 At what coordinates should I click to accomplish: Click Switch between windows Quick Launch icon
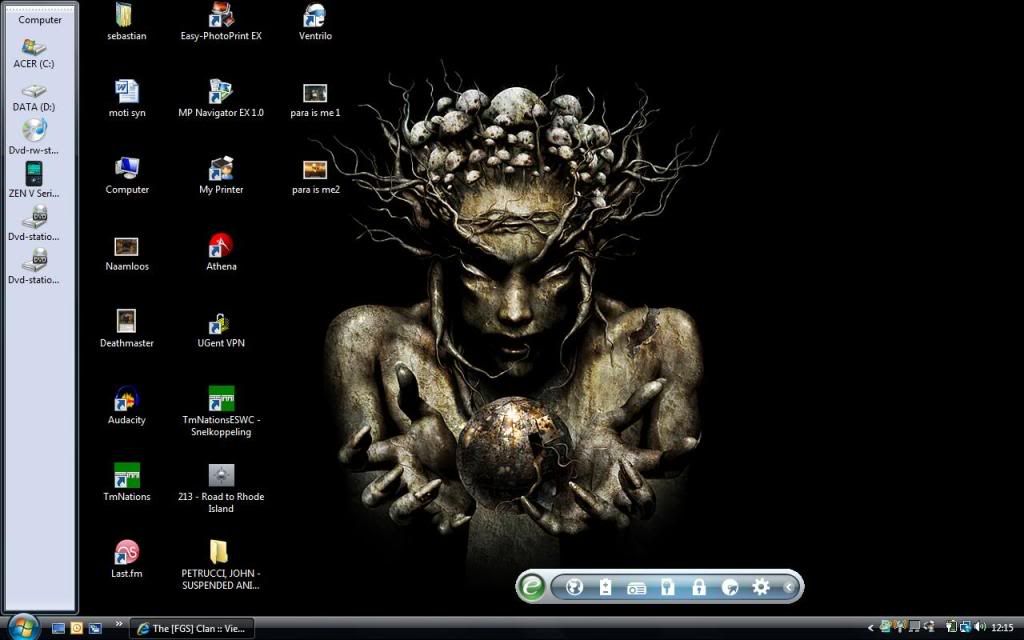coord(95,628)
